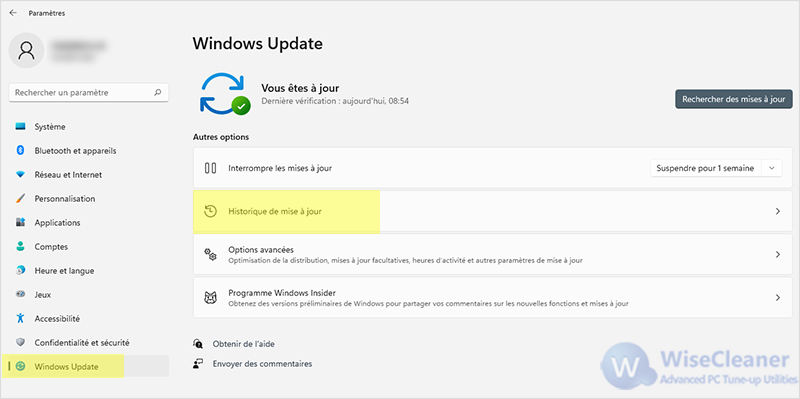This screenshot has width=800, height=399.
Task: Click the user profile avatar
Action: [x=26, y=50]
